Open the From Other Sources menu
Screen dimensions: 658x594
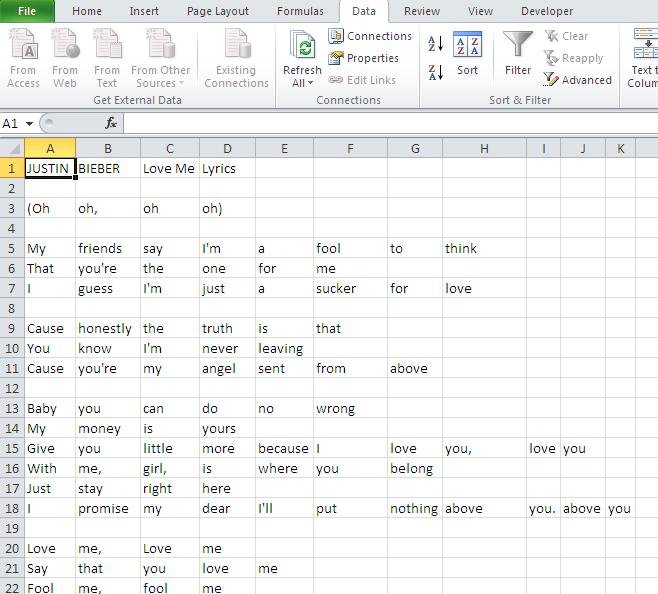click(x=160, y=58)
